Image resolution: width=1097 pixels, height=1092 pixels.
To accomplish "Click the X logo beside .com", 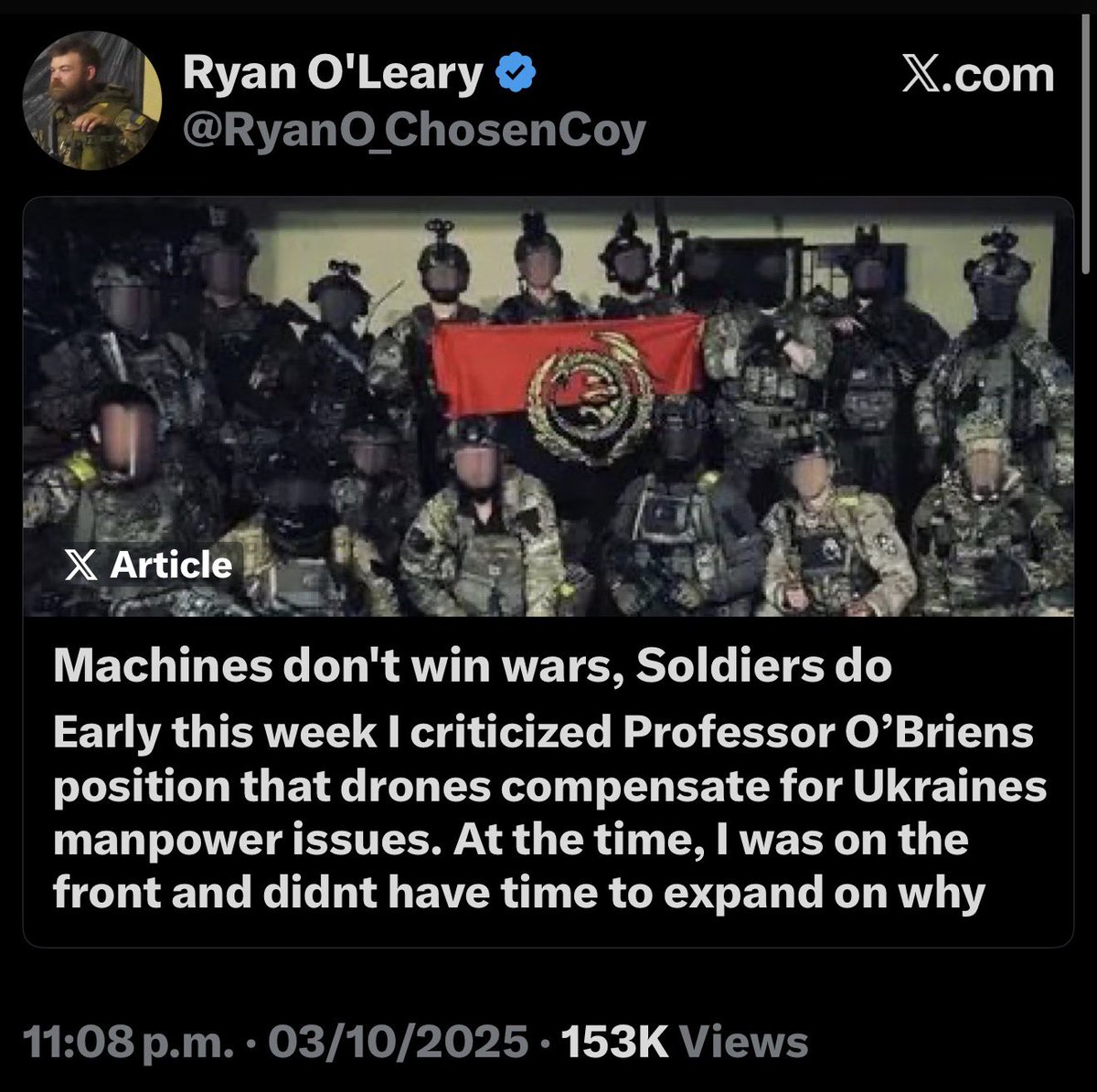I will tap(922, 75).
